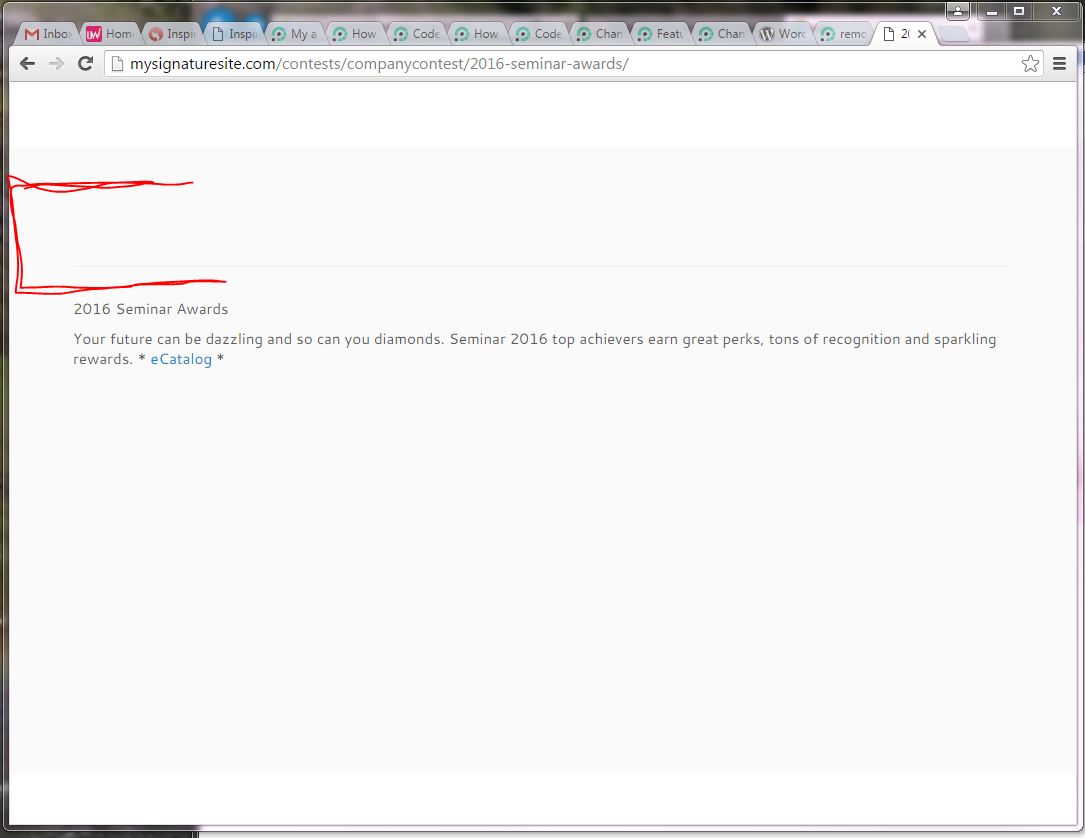Screen dimensions: 1085x838
Task: Open the Chrome hamburger menu
Action: pos(1060,64)
